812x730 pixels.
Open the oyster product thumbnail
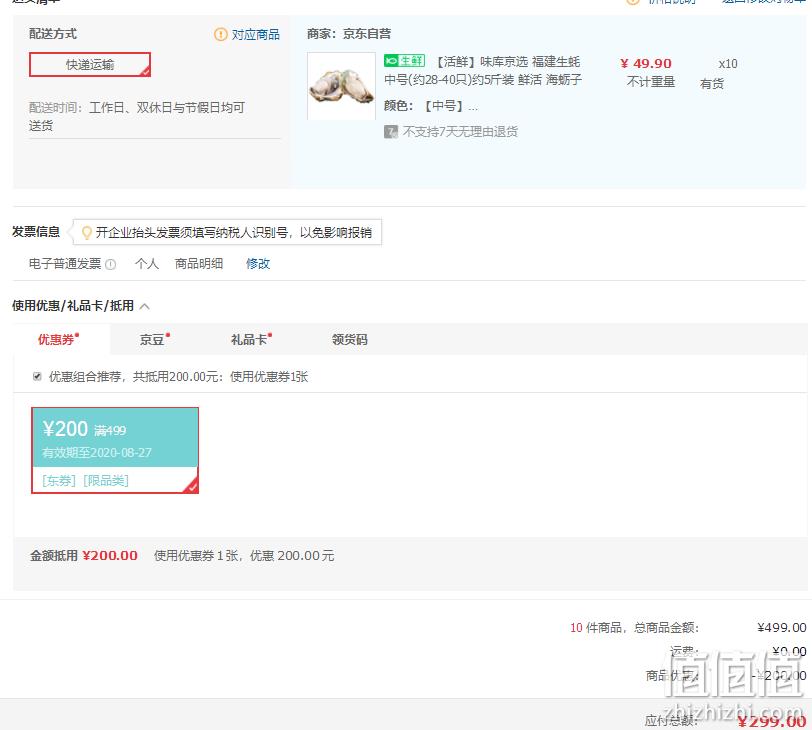[x=341, y=86]
